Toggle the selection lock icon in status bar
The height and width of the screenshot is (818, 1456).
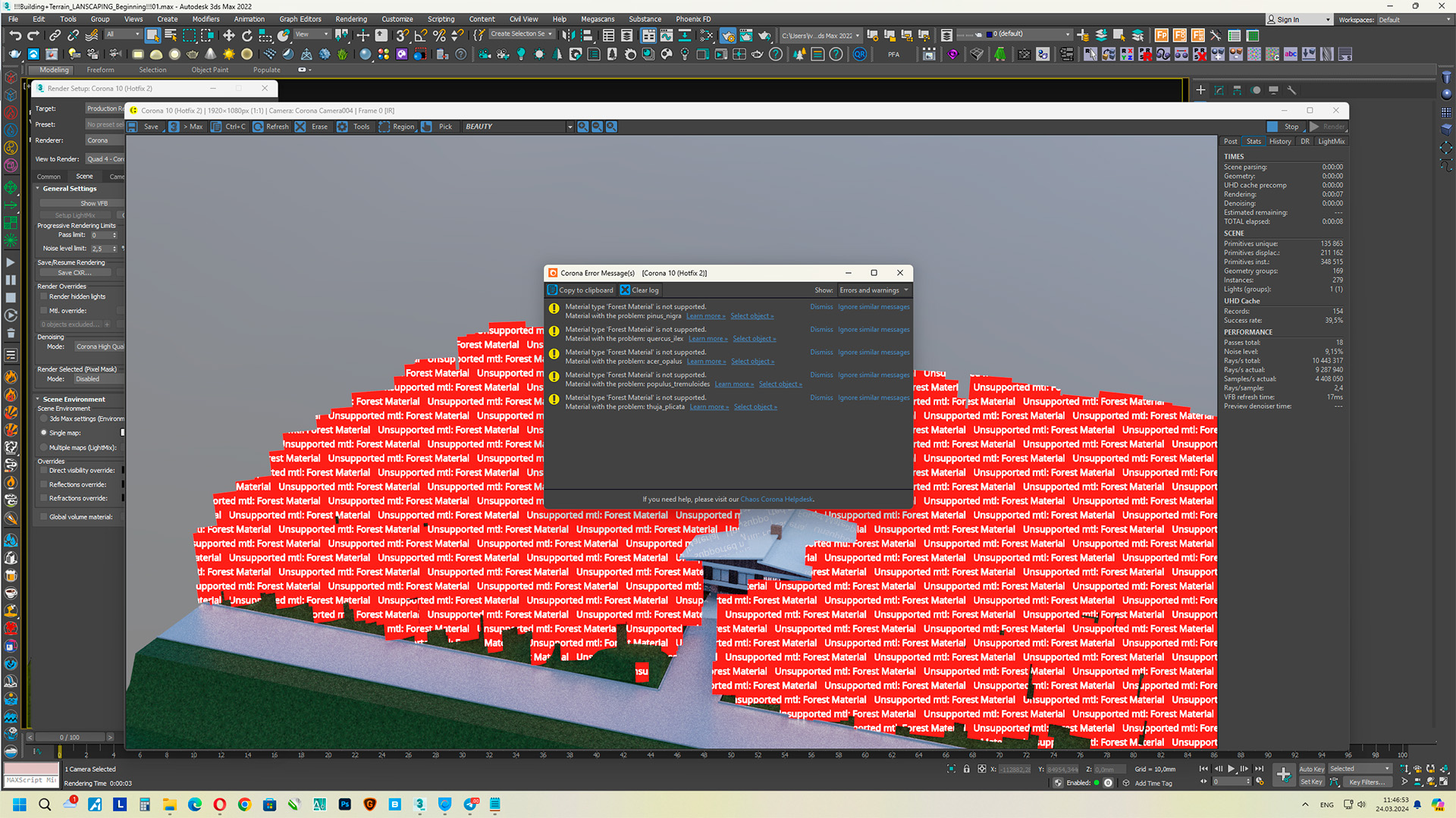(x=966, y=769)
